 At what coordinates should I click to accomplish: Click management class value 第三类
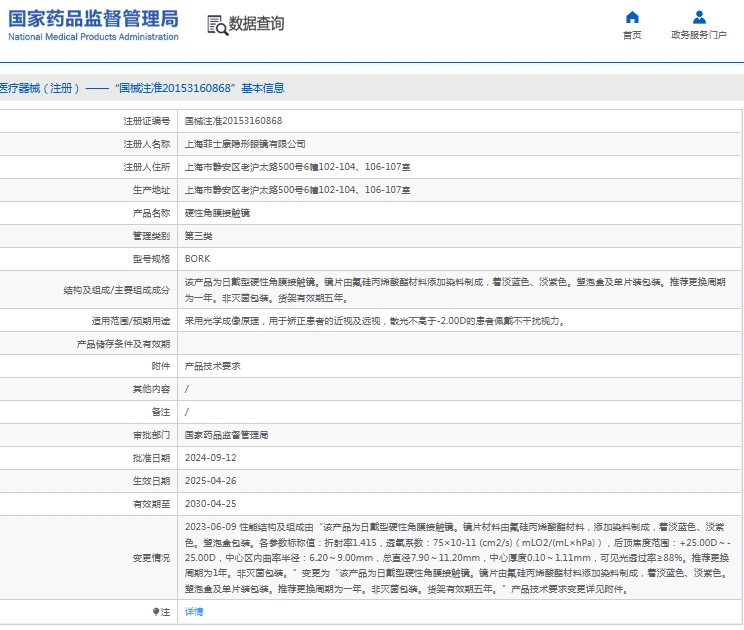point(198,236)
